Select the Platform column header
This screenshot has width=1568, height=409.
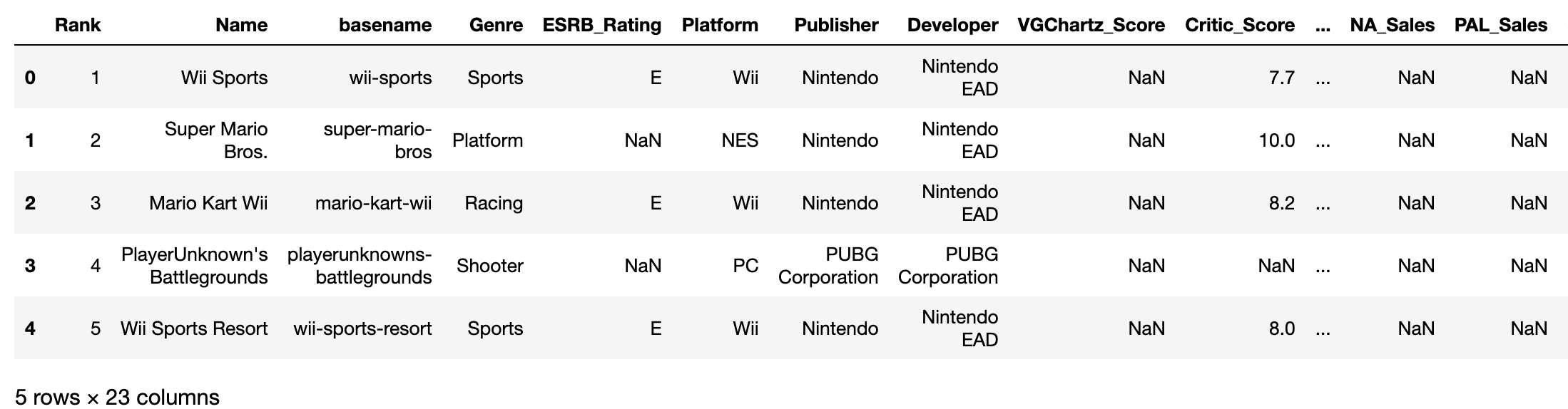pyautogui.click(x=720, y=25)
